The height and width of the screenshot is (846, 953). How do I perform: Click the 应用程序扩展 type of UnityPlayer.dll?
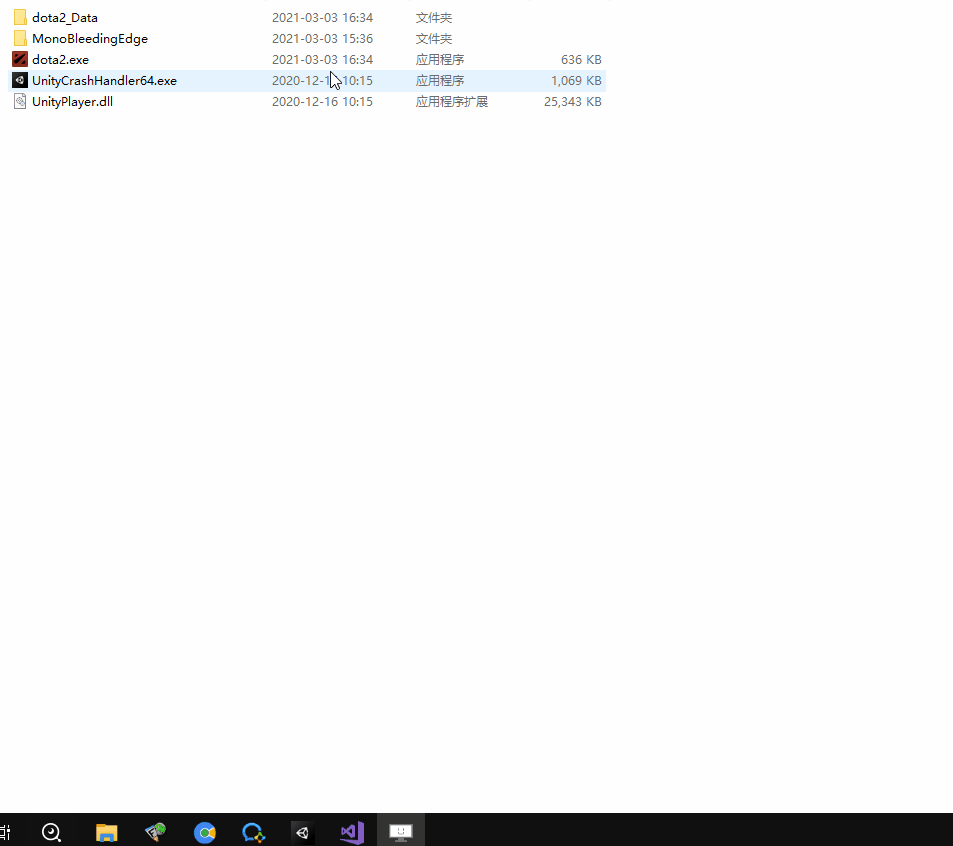tap(452, 101)
